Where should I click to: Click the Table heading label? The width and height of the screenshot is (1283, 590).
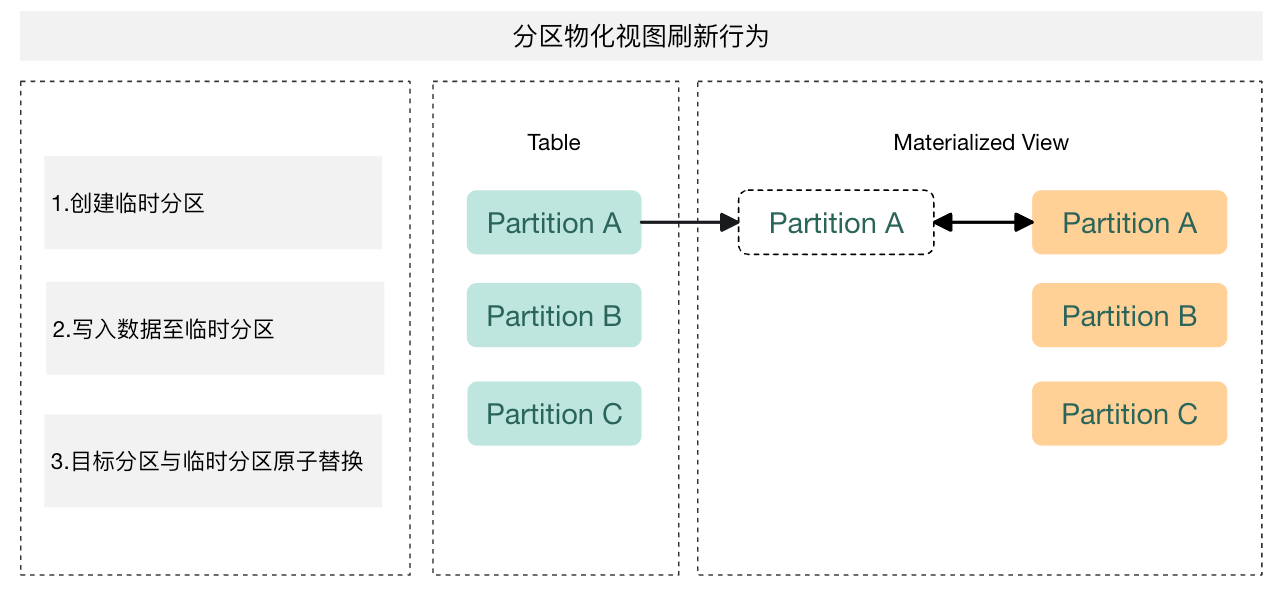click(554, 142)
